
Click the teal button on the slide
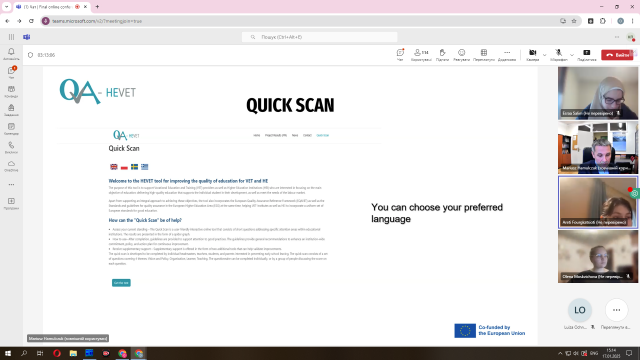click(x=121, y=282)
